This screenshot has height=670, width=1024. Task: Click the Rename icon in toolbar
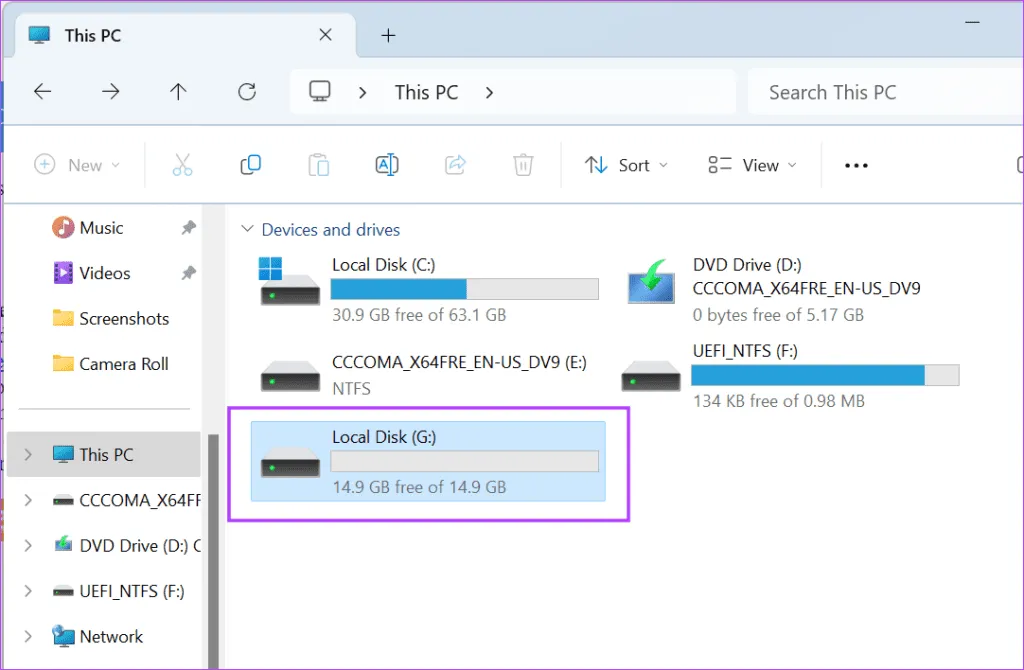pyautogui.click(x=387, y=165)
